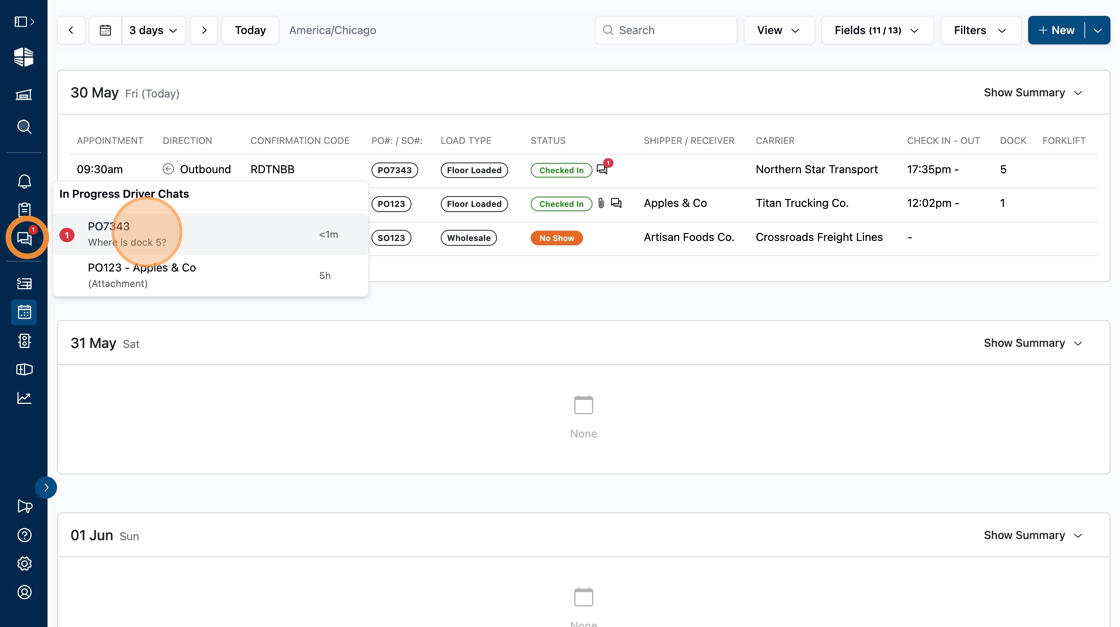Open the calendar sidebar icon
1120x627 pixels.
tap(24, 312)
